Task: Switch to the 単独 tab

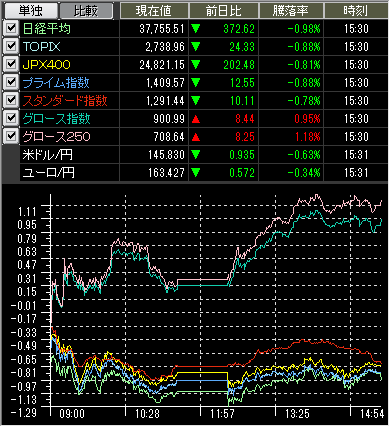Action: (x=30, y=11)
